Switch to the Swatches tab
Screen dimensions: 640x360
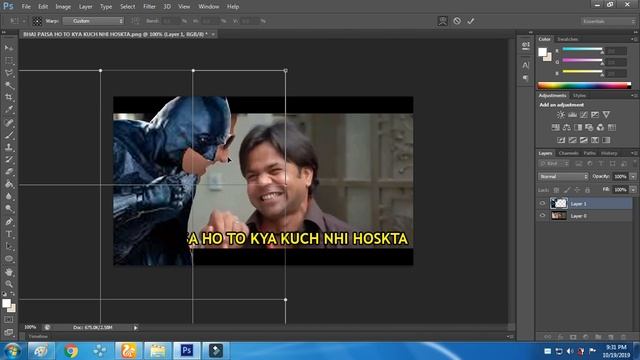568,39
